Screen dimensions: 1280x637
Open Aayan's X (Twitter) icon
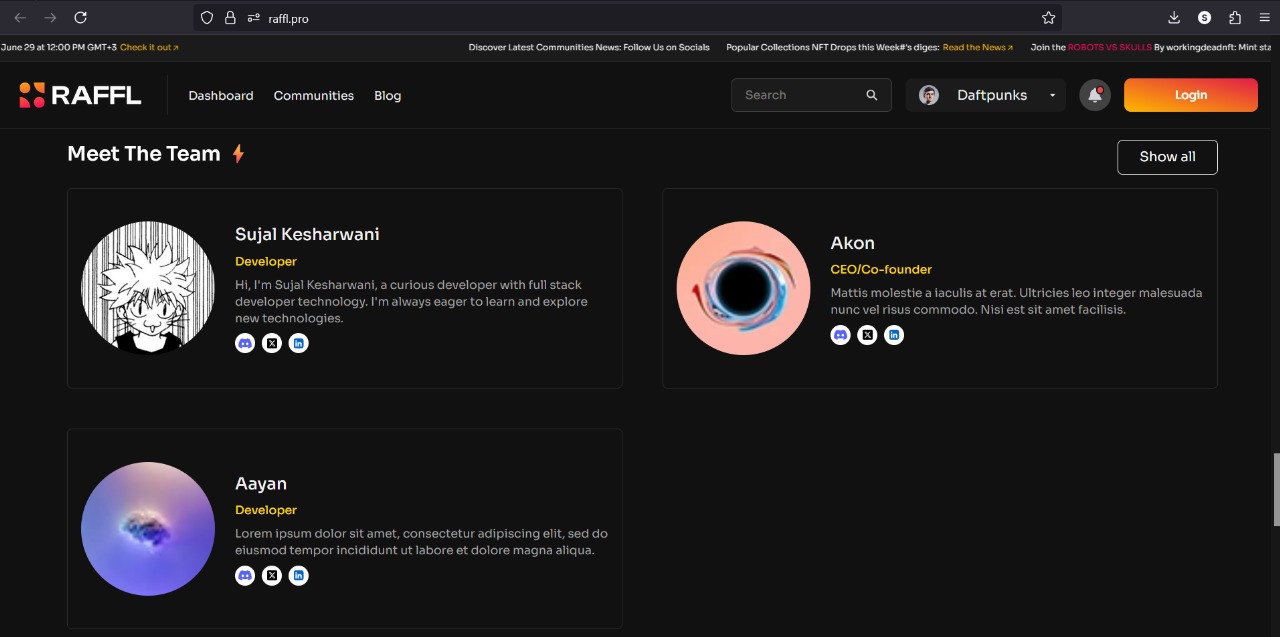[x=272, y=575]
